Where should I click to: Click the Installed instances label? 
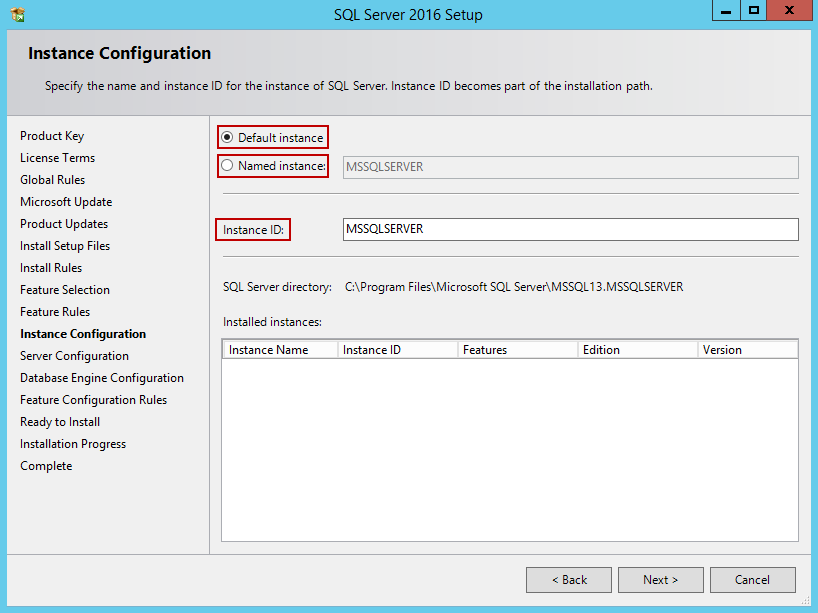(272, 322)
